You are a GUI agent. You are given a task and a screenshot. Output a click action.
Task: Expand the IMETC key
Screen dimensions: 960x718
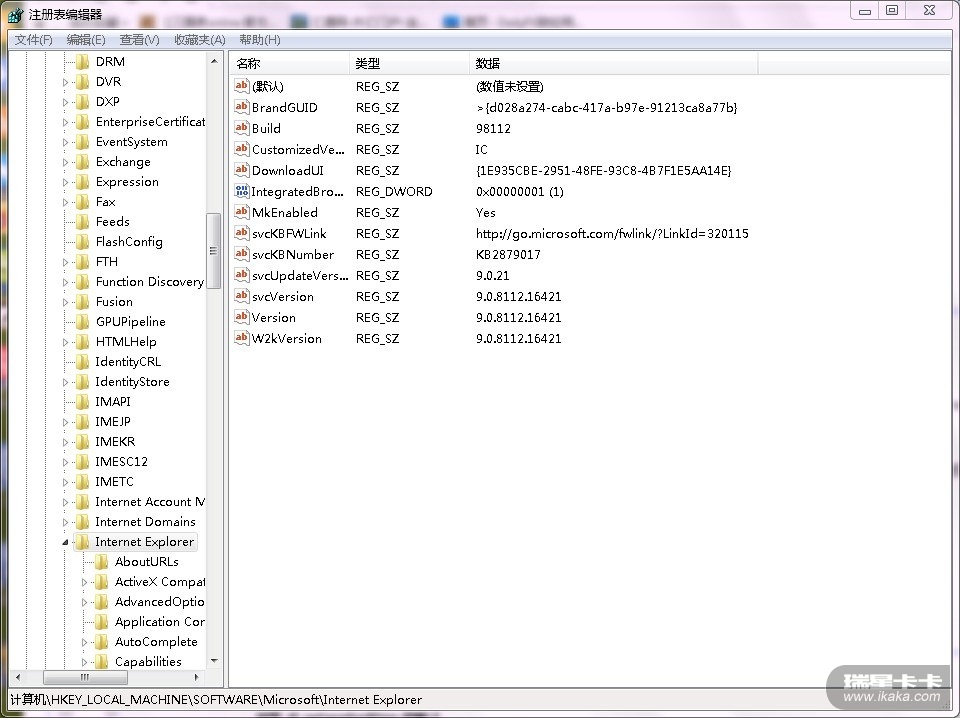coord(65,482)
